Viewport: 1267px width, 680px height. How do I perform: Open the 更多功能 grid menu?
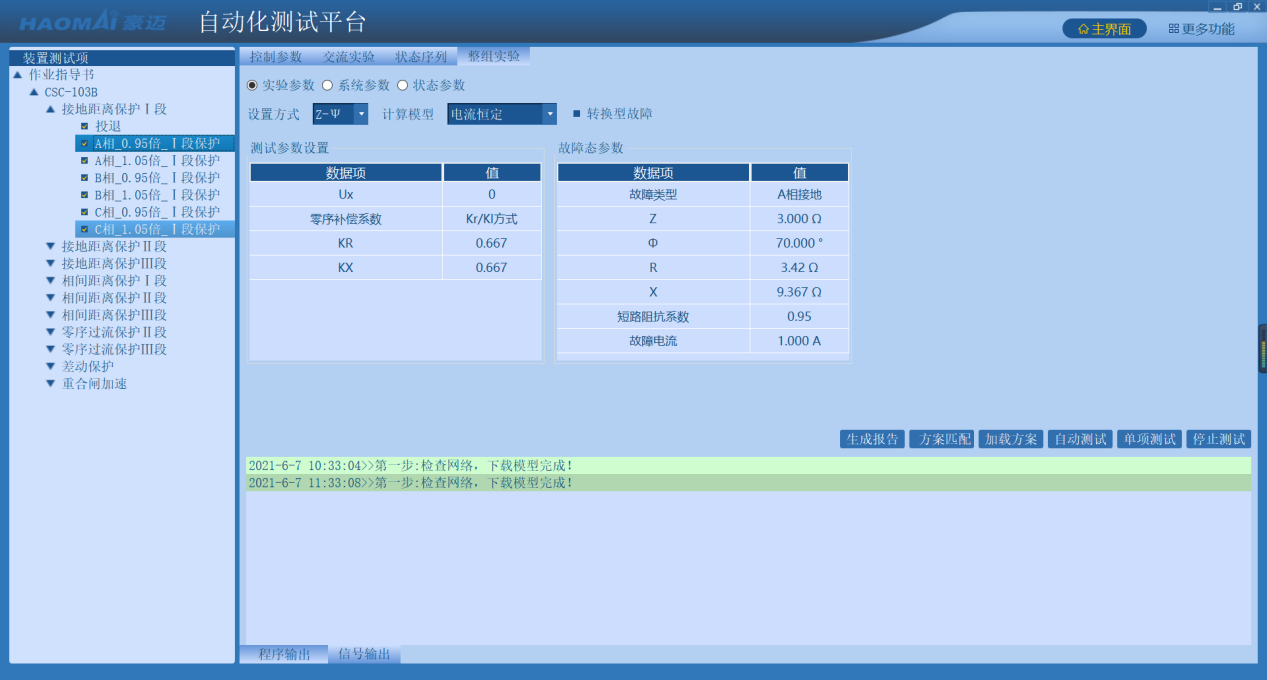click(x=1201, y=29)
